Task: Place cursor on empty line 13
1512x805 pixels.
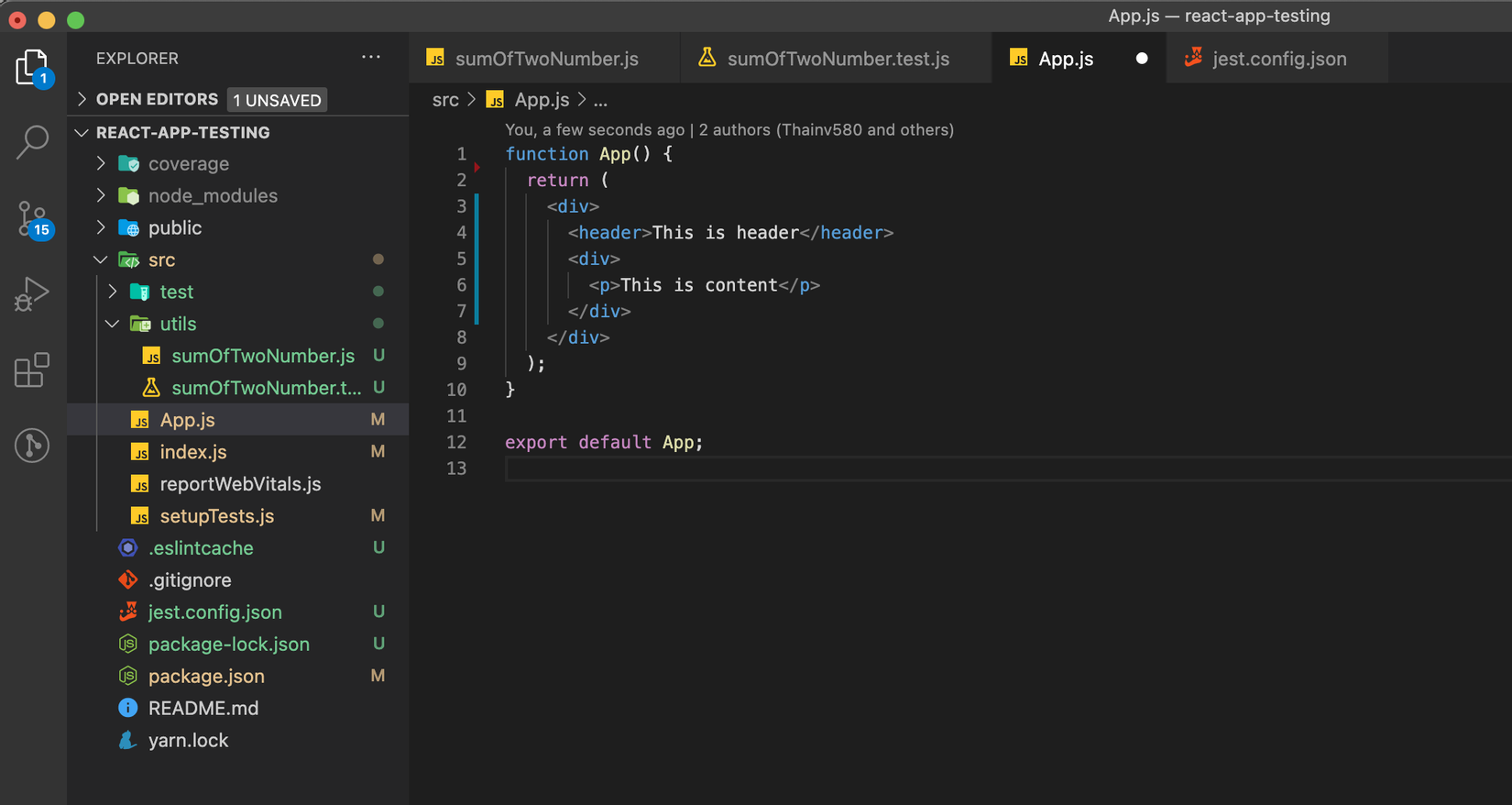Action: click(x=733, y=469)
